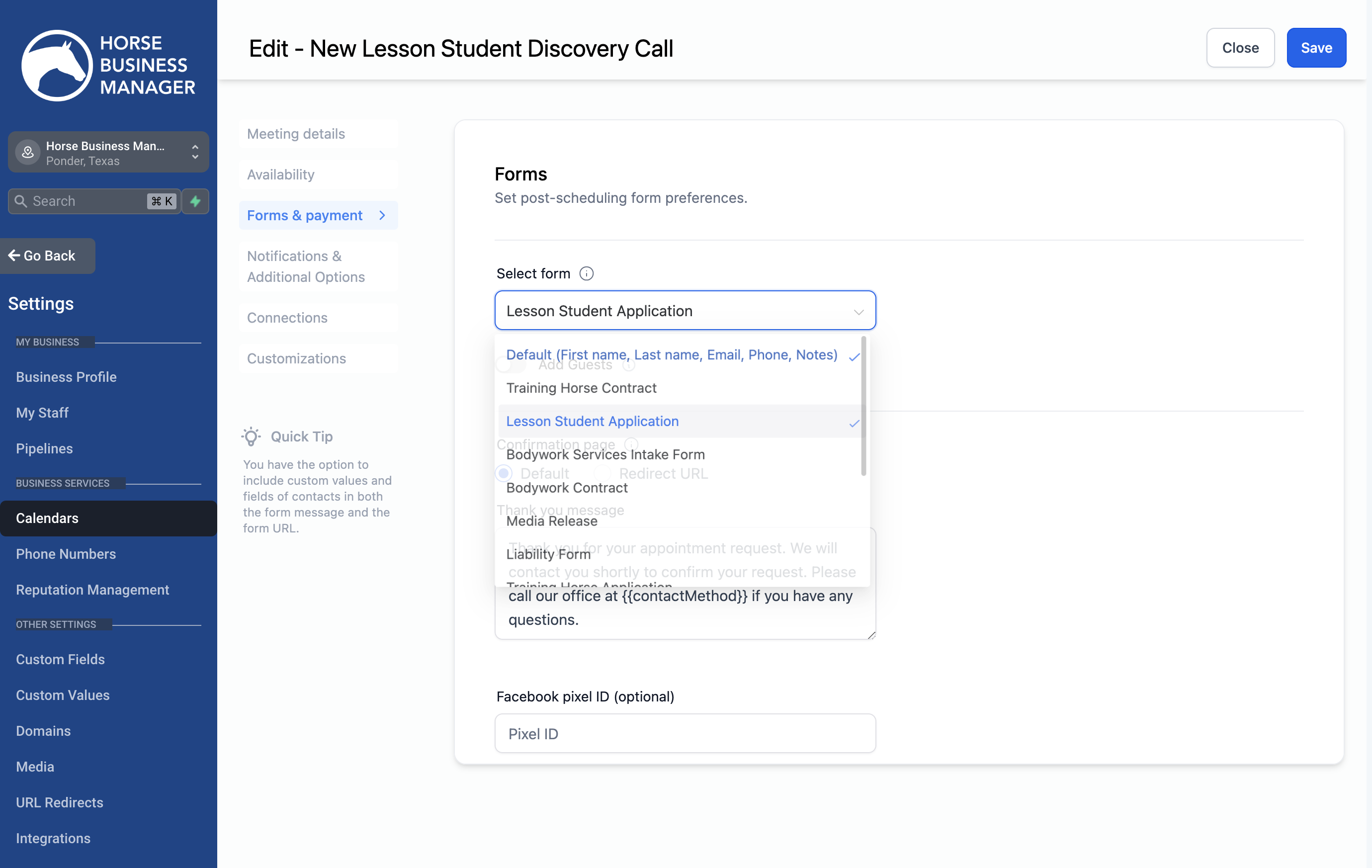Open the Connections section
The height and width of the screenshot is (868, 1372).
[x=319, y=318]
